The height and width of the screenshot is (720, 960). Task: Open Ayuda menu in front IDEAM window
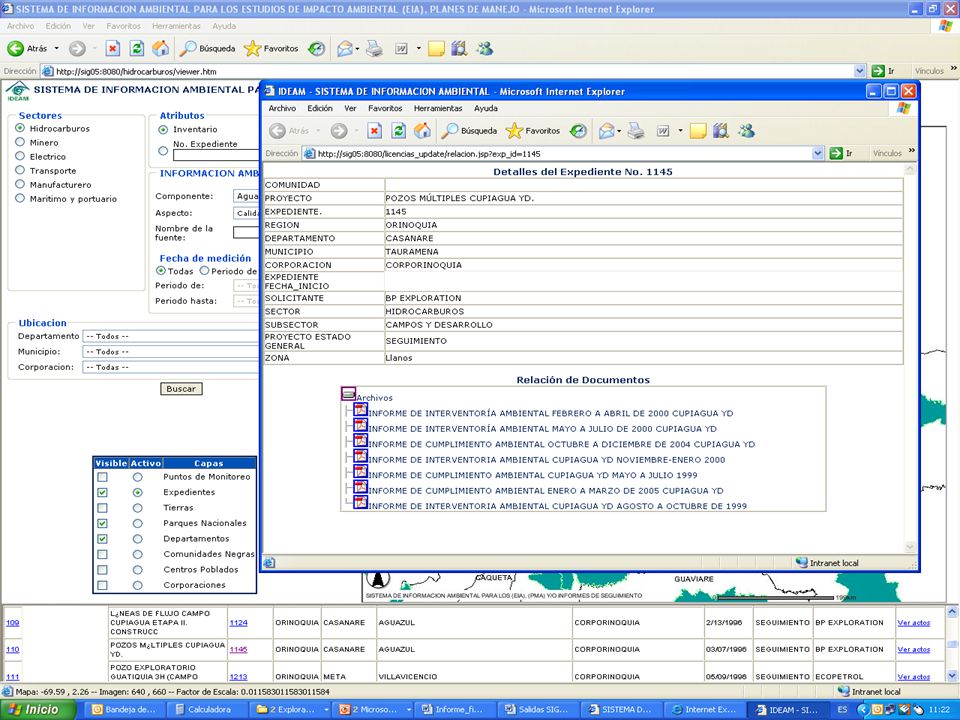coord(486,108)
